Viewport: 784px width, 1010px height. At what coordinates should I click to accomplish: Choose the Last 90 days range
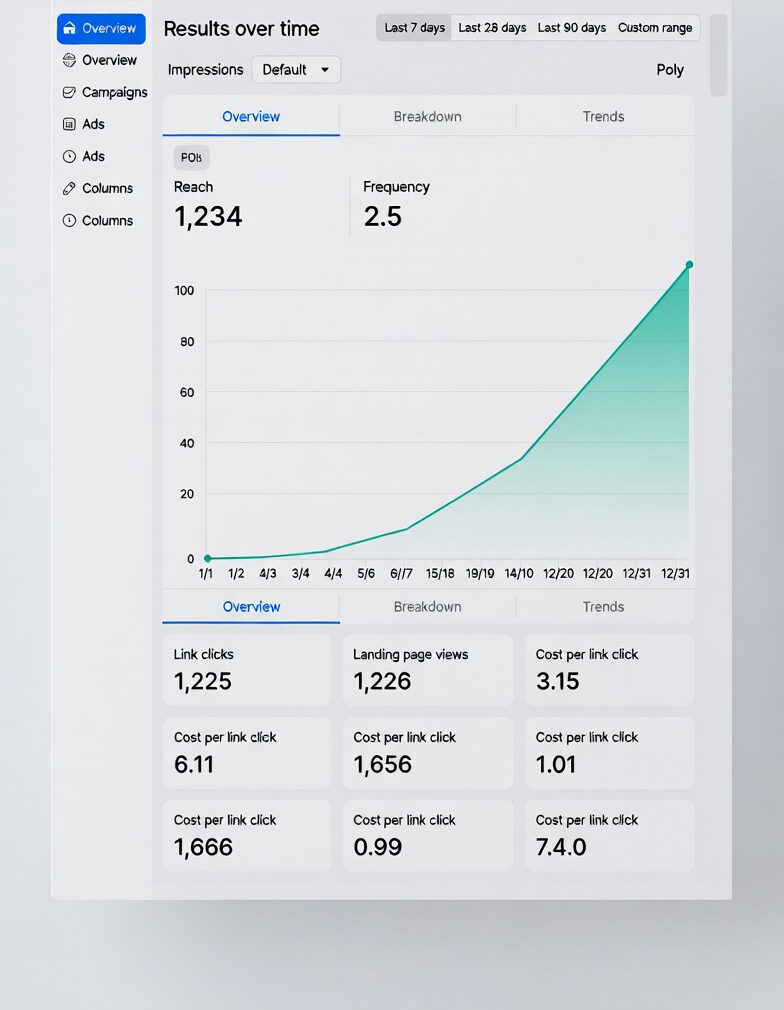tap(571, 28)
